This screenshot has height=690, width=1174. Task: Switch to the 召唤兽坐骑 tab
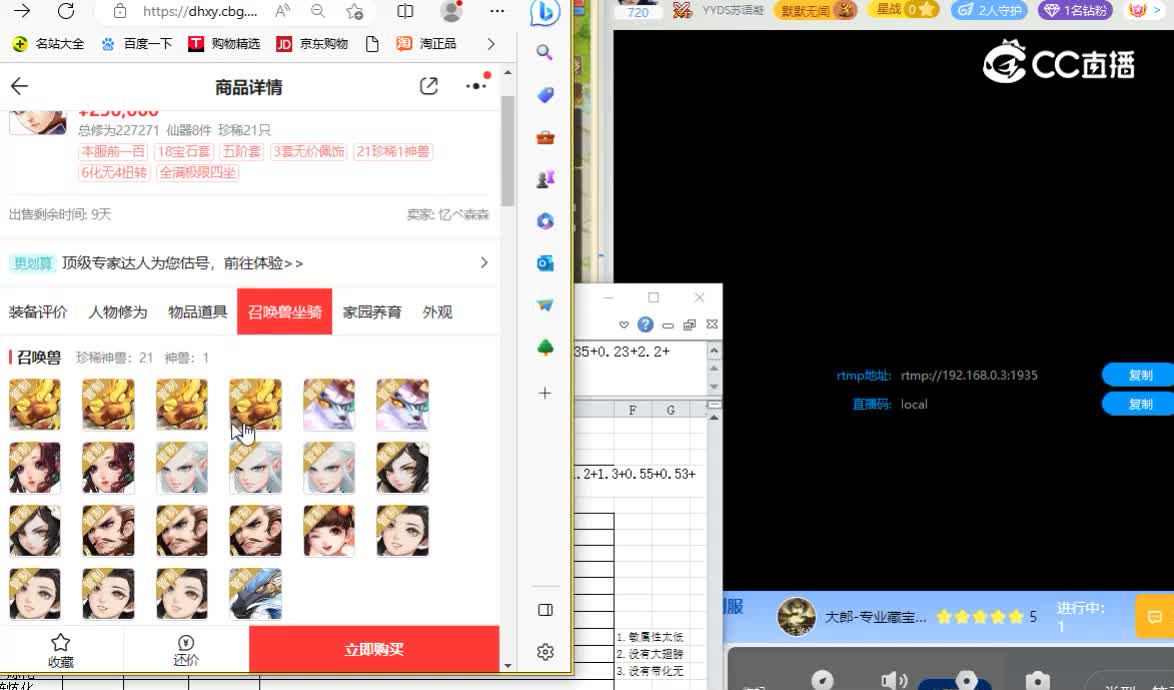[284, 311]
